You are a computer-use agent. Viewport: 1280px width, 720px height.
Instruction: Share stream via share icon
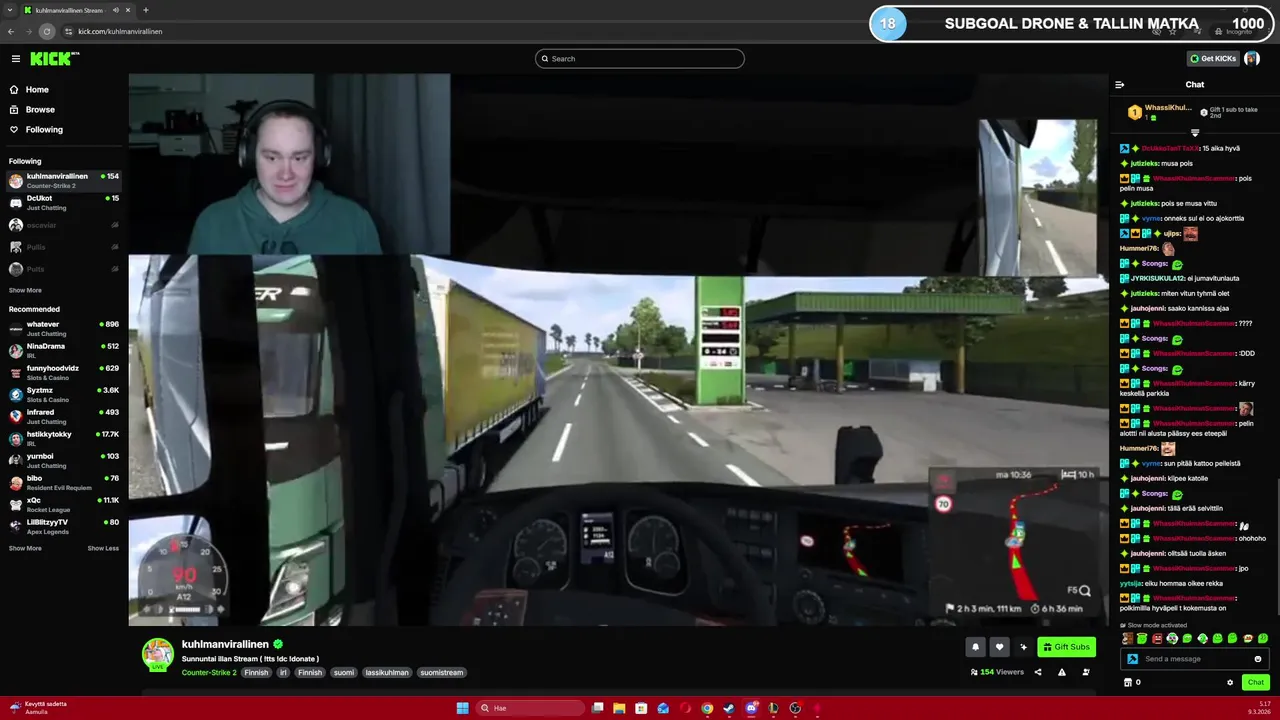point(1038,672)
